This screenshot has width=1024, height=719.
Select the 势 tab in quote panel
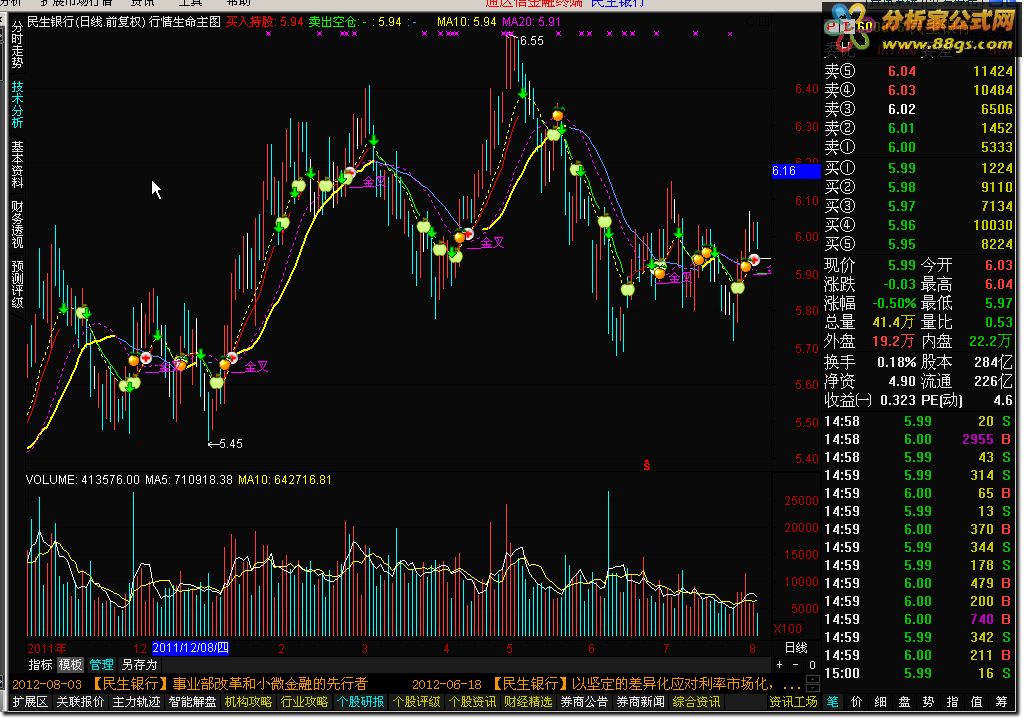pyautogui.click(x=929, y=702)
